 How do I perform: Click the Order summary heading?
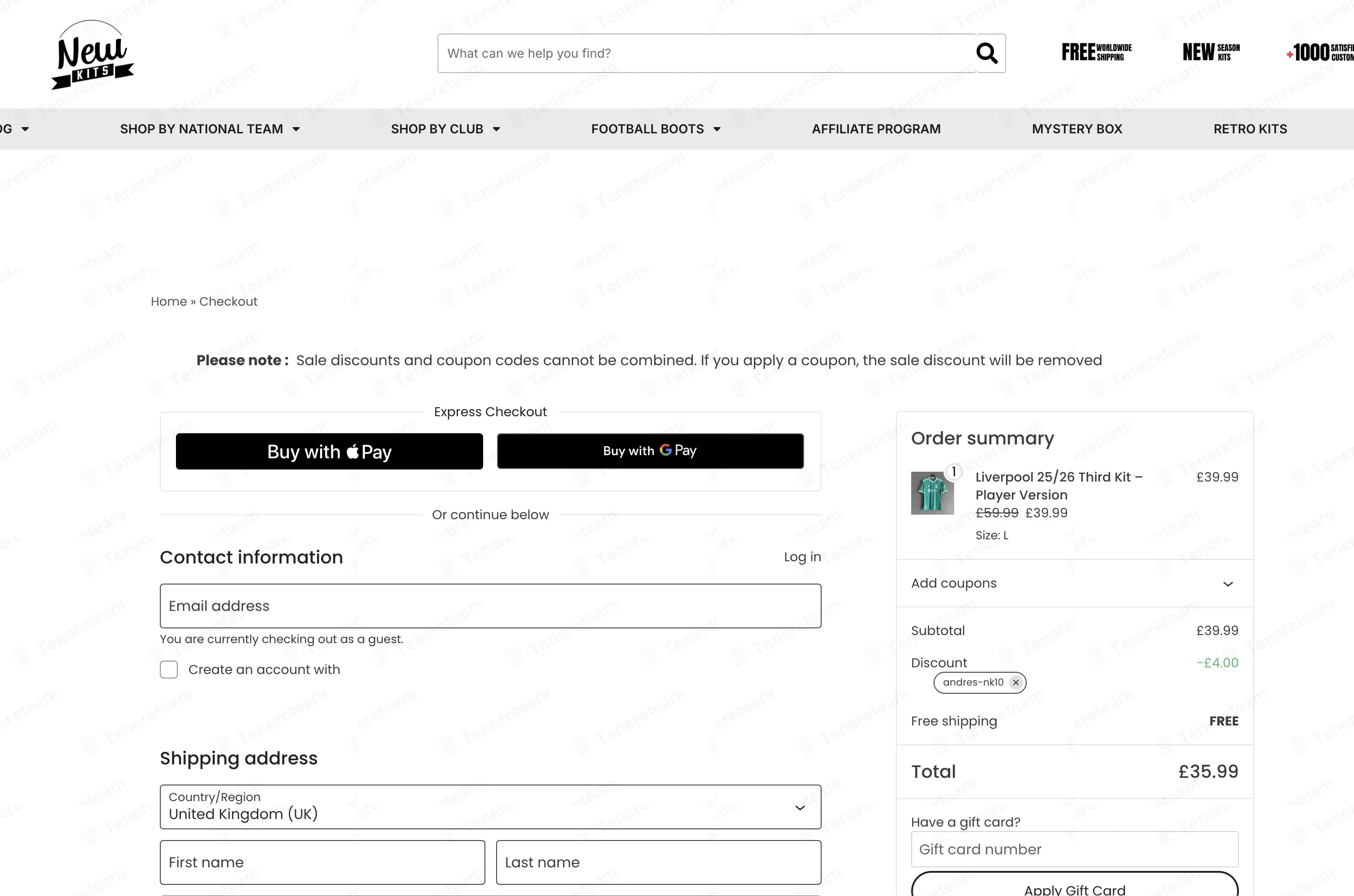(x=982, y=438)
